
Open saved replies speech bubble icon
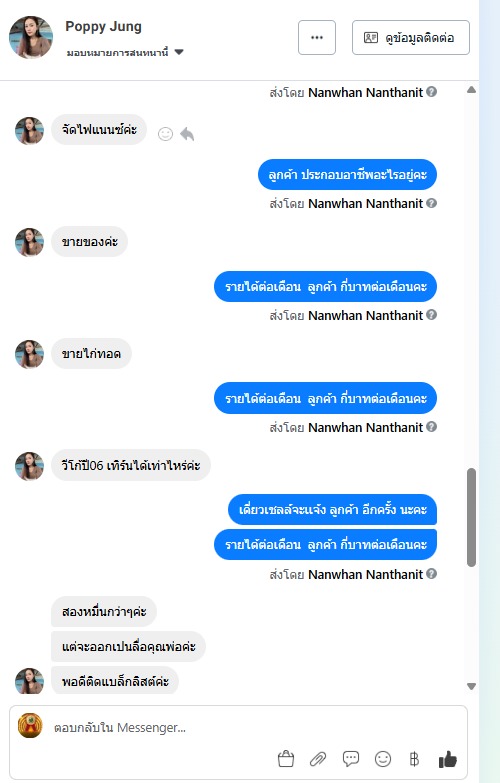click(x=351, y=759)
